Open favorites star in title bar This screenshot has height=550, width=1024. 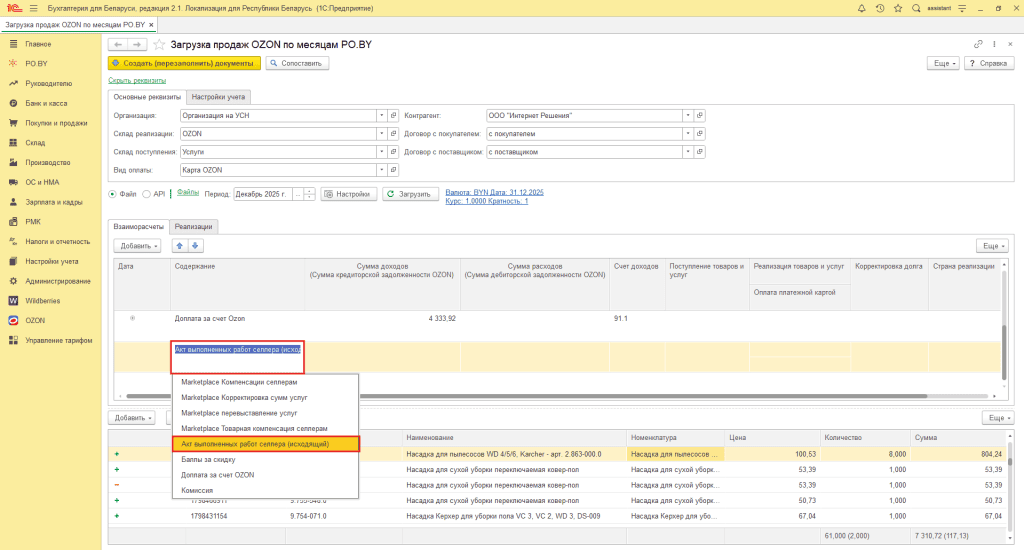click(x=898, y=8)
